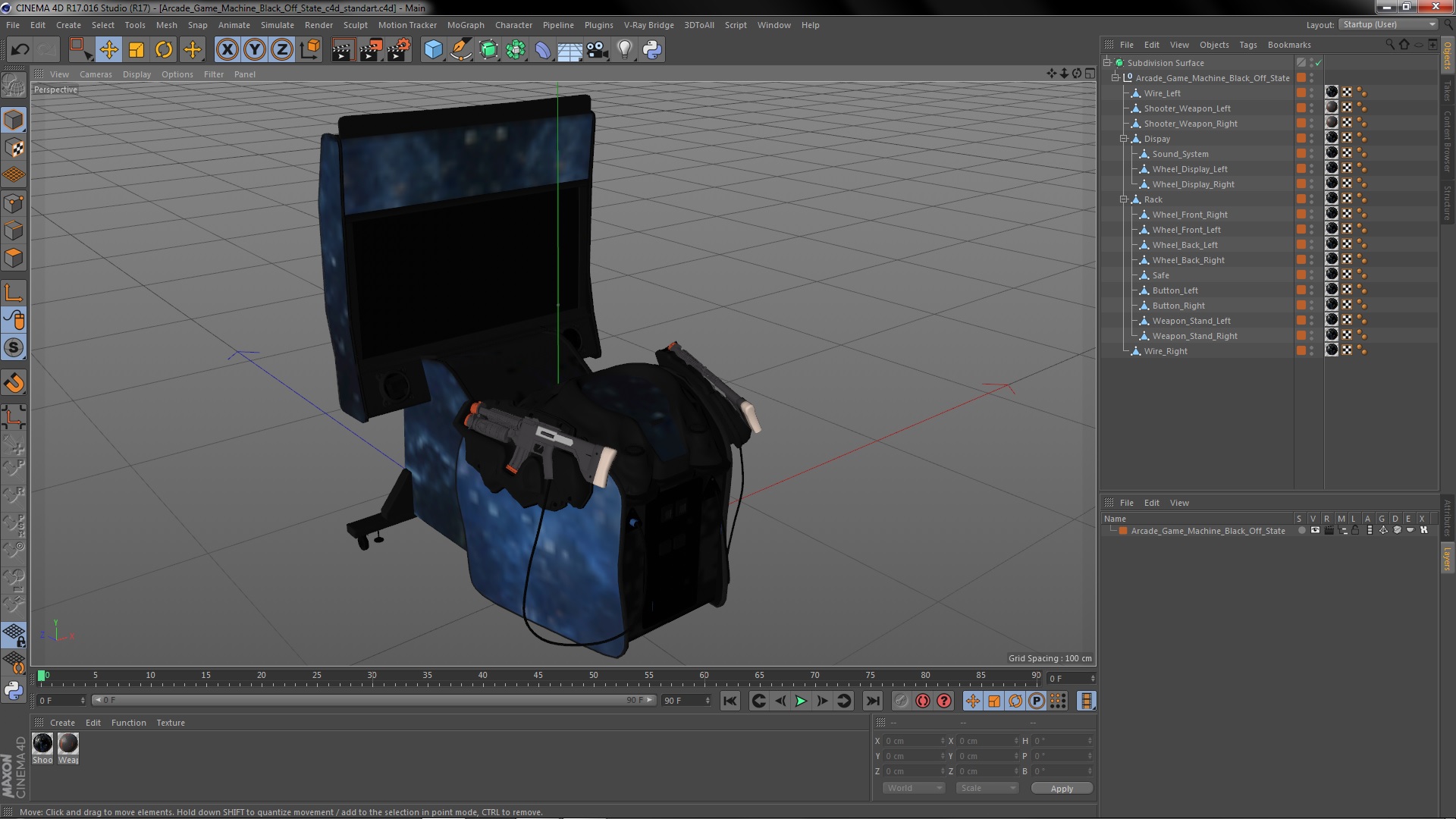Collapse the Rack group
Image resolution: width=1456 pixels, height=819 pixels.
click(x=1124, y=199)
